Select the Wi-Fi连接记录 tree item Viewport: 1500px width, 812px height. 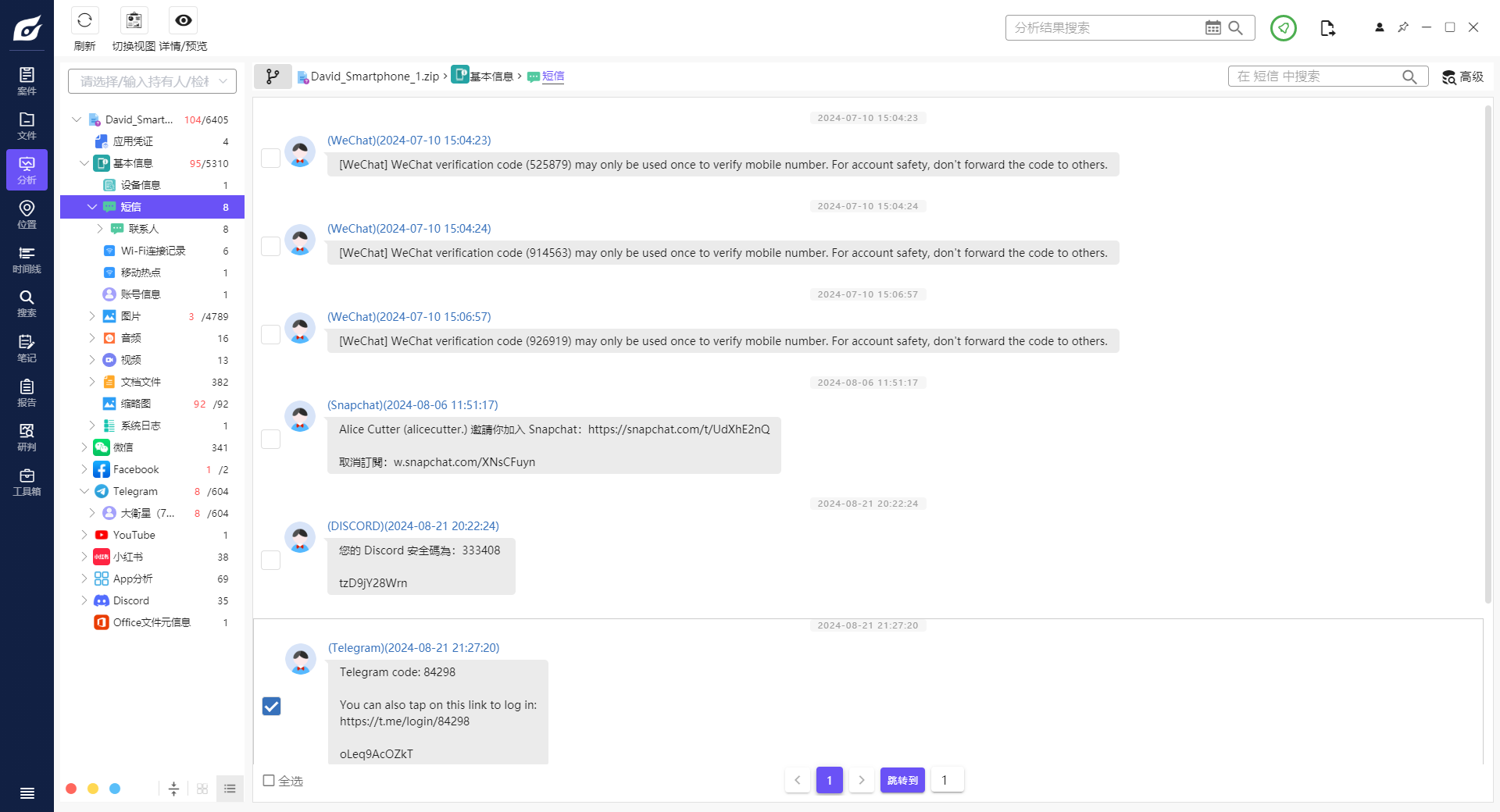tap(153, 251)
